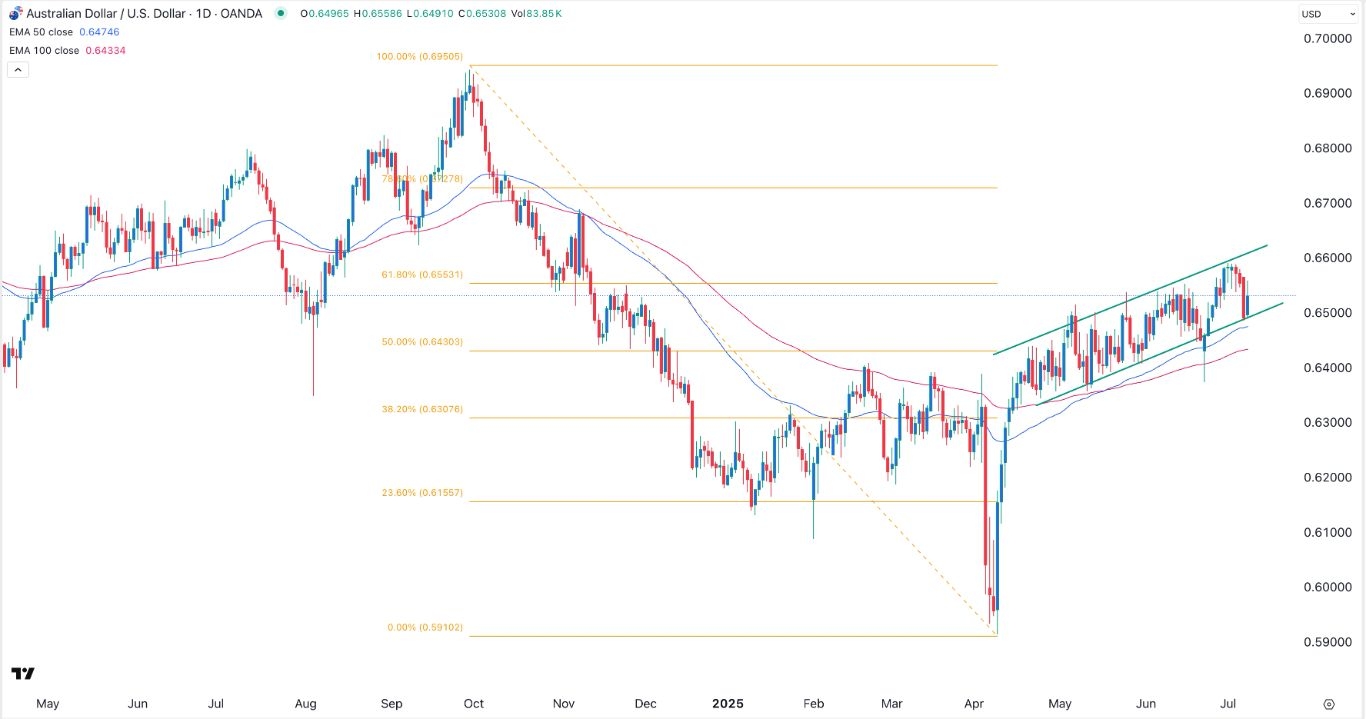The image size is (1366, 719).
Task: Click the TradingView watermark logo
Action: 25,674
